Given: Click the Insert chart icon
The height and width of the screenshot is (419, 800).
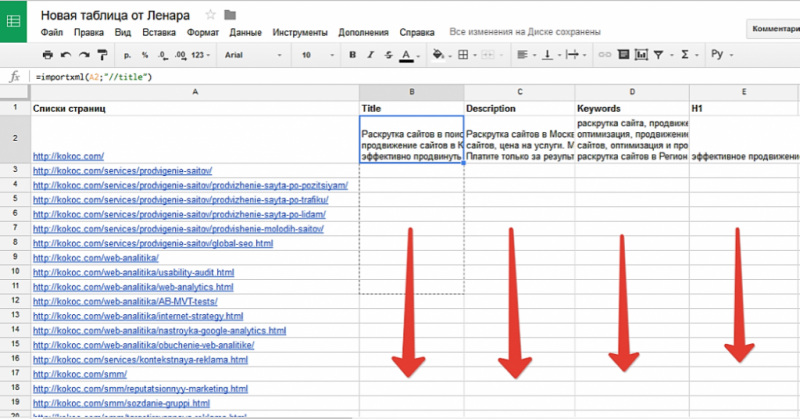Looking at the screenshot, I should tap(641, 55).
